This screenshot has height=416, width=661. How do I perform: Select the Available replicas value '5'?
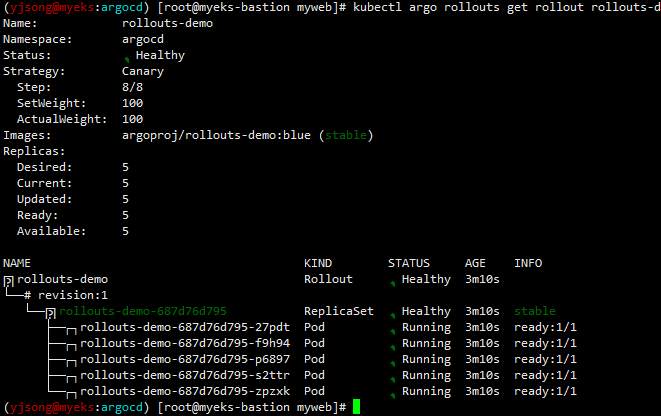pos(125,231)
